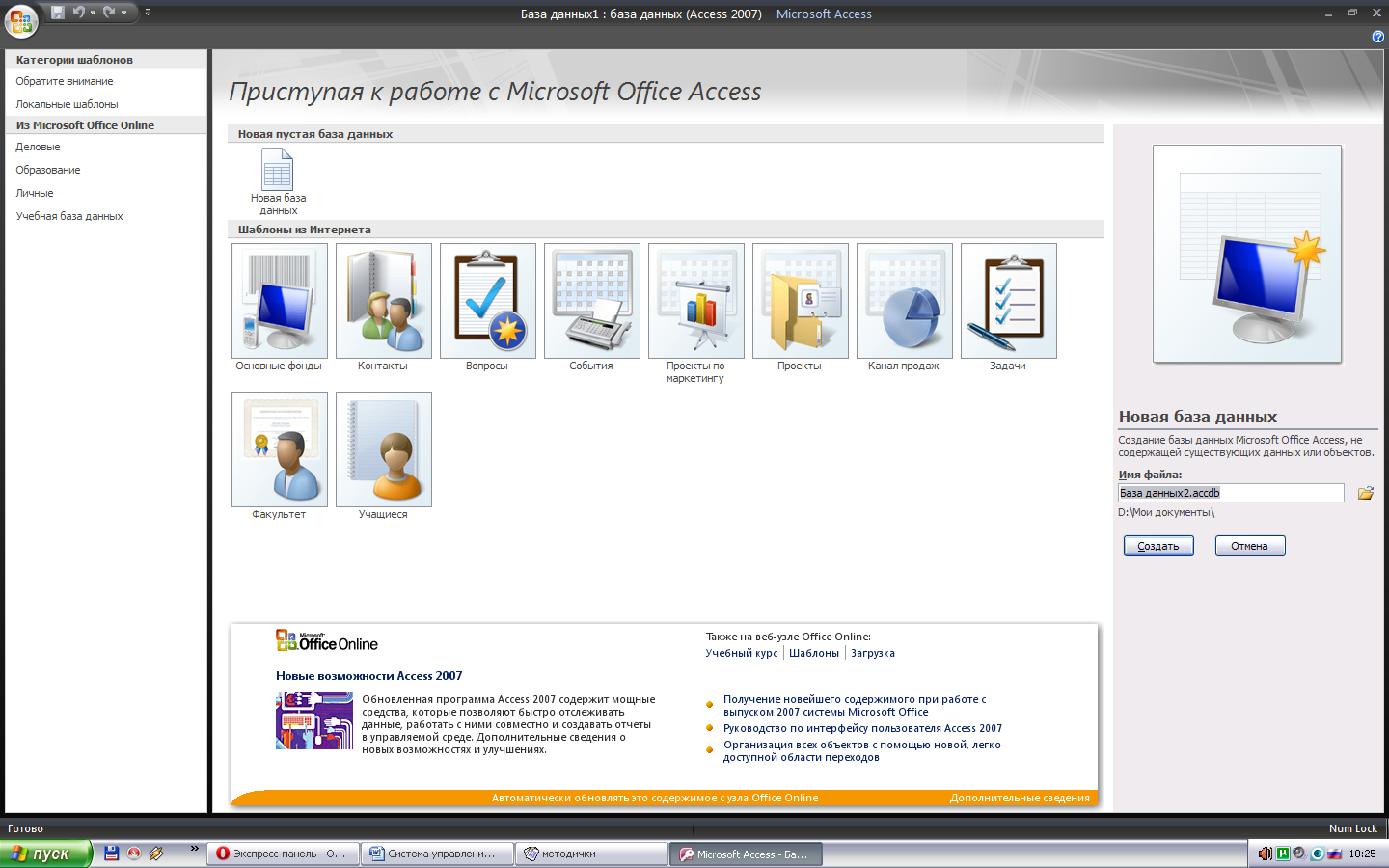Click the red volume speaker tray icon
1389x868 pixels.
1265,854
